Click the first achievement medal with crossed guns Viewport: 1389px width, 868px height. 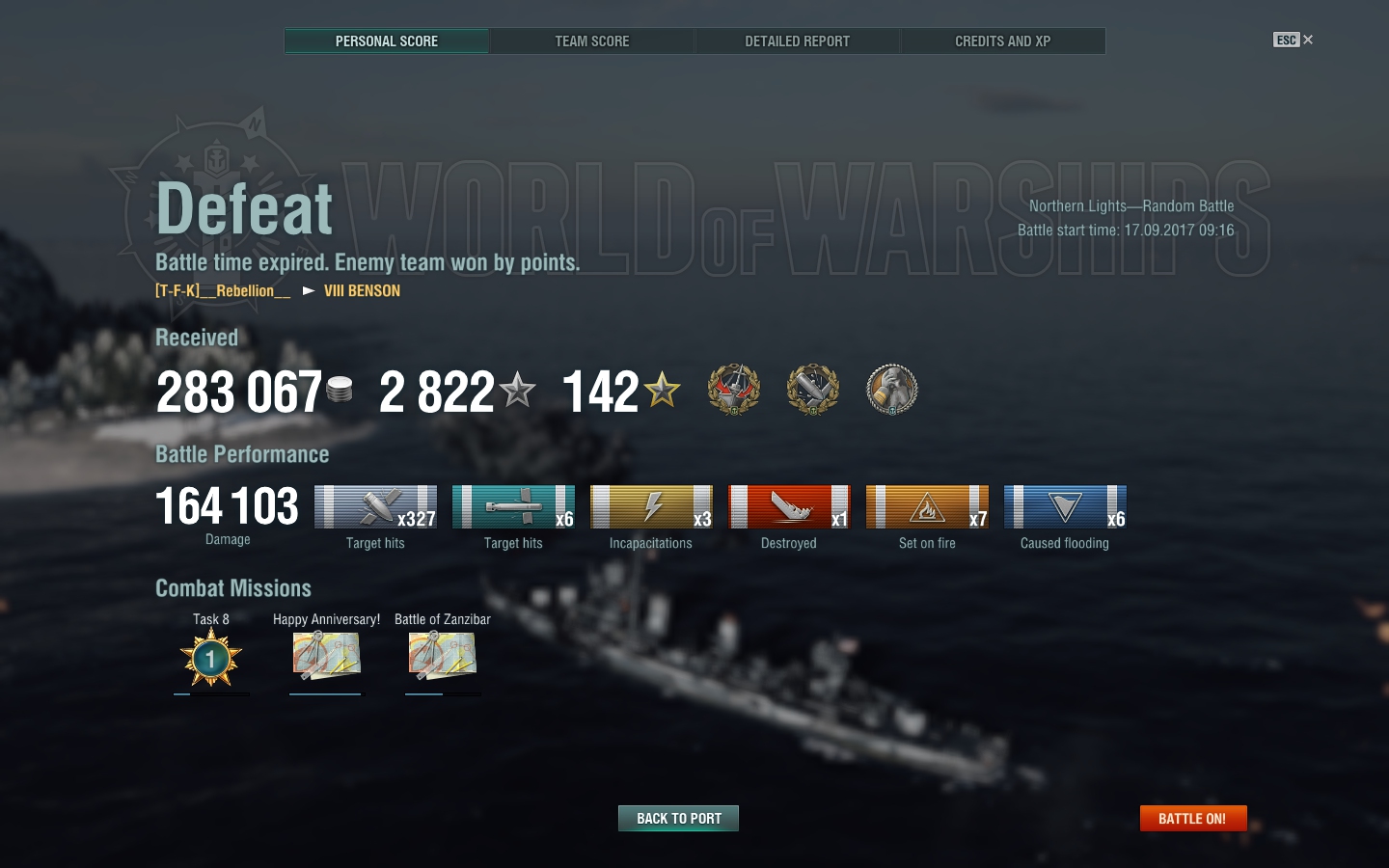tap(734, 390)
